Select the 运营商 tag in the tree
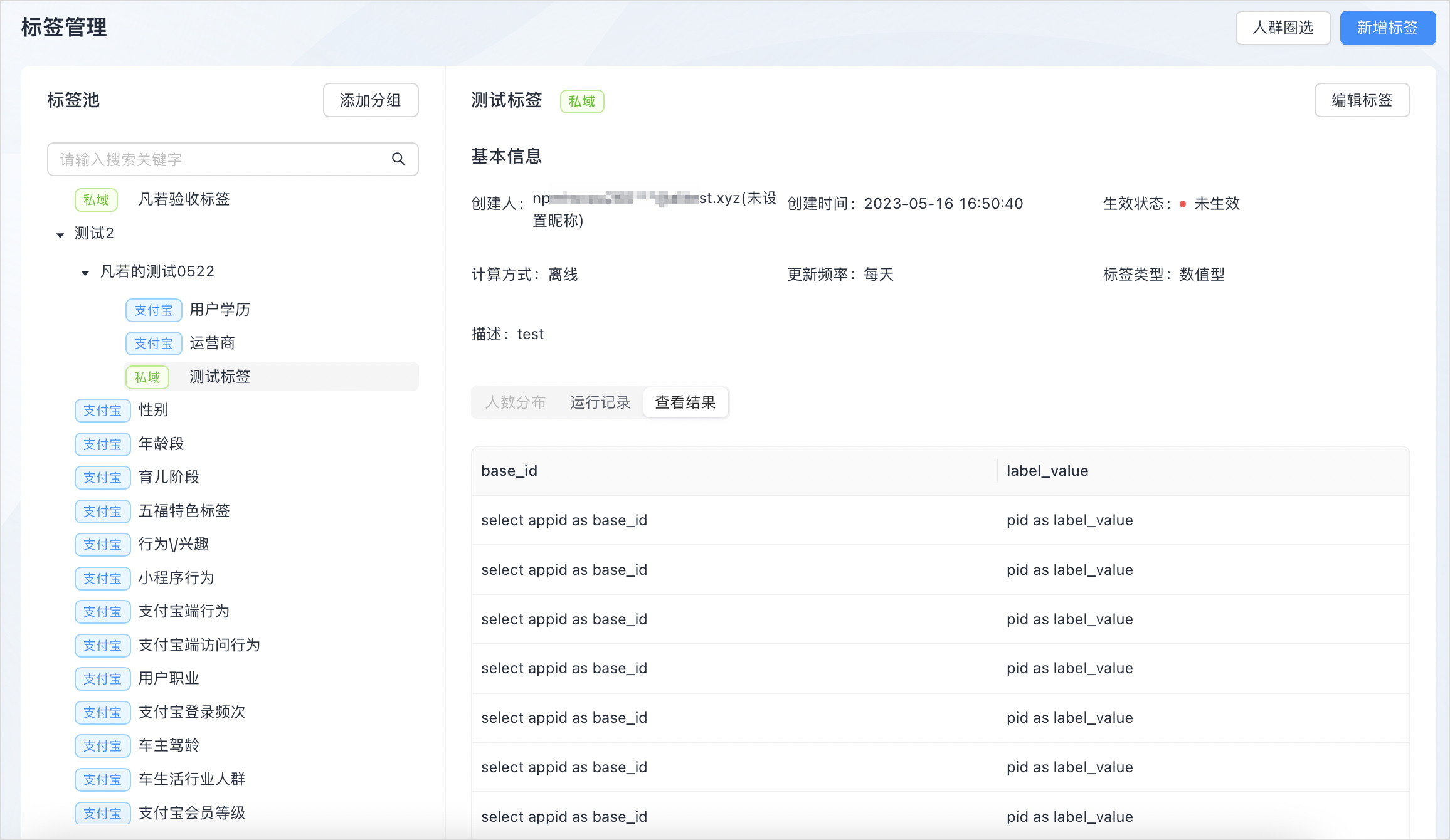This screenshot has width=1450, height=840. click(212, 343)
